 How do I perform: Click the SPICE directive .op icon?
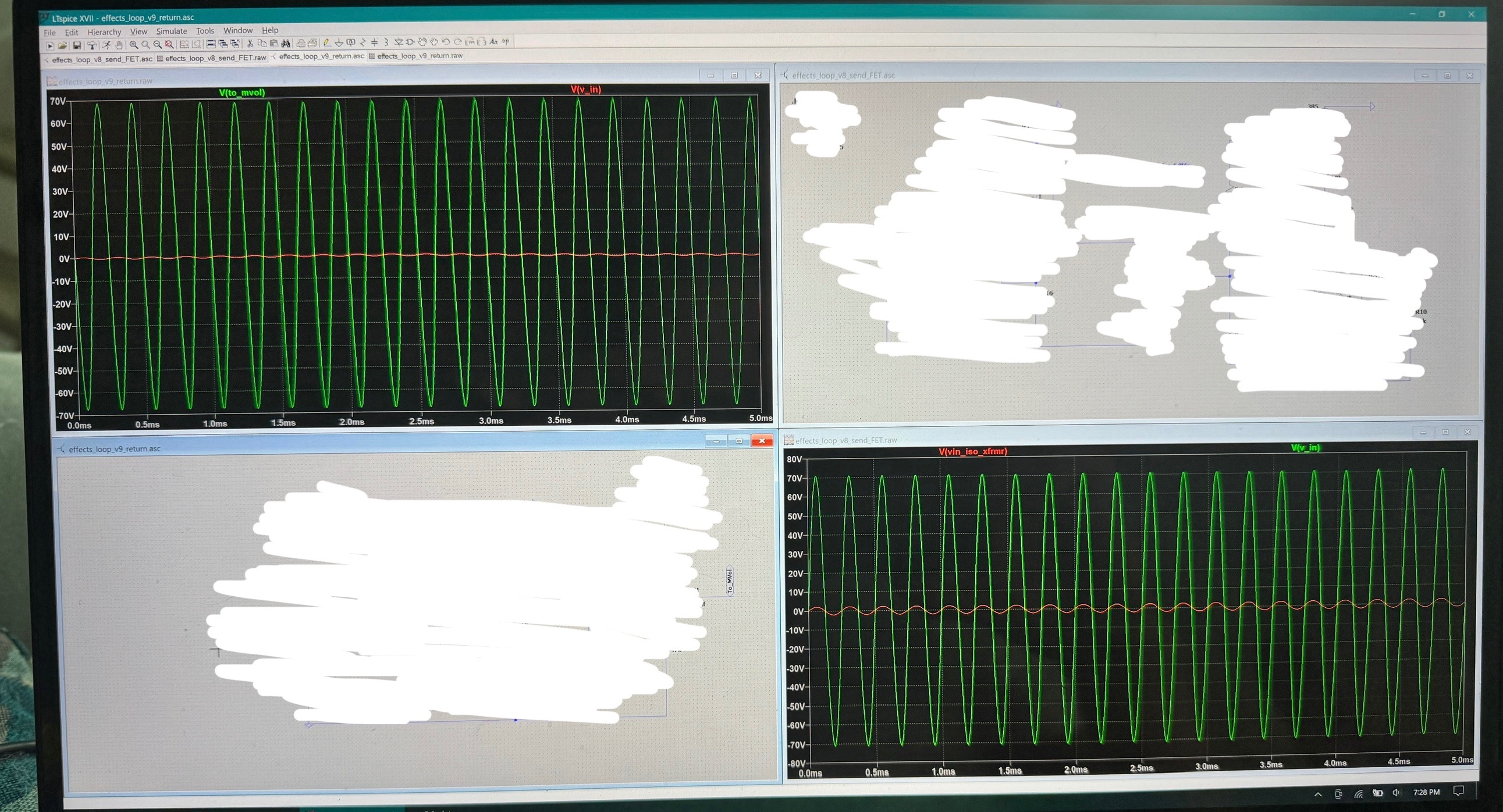pos(506,41)
